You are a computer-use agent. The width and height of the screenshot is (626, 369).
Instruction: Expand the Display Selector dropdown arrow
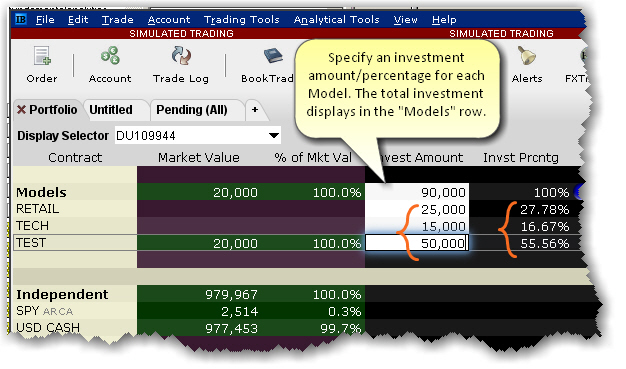tap(273, 135)
